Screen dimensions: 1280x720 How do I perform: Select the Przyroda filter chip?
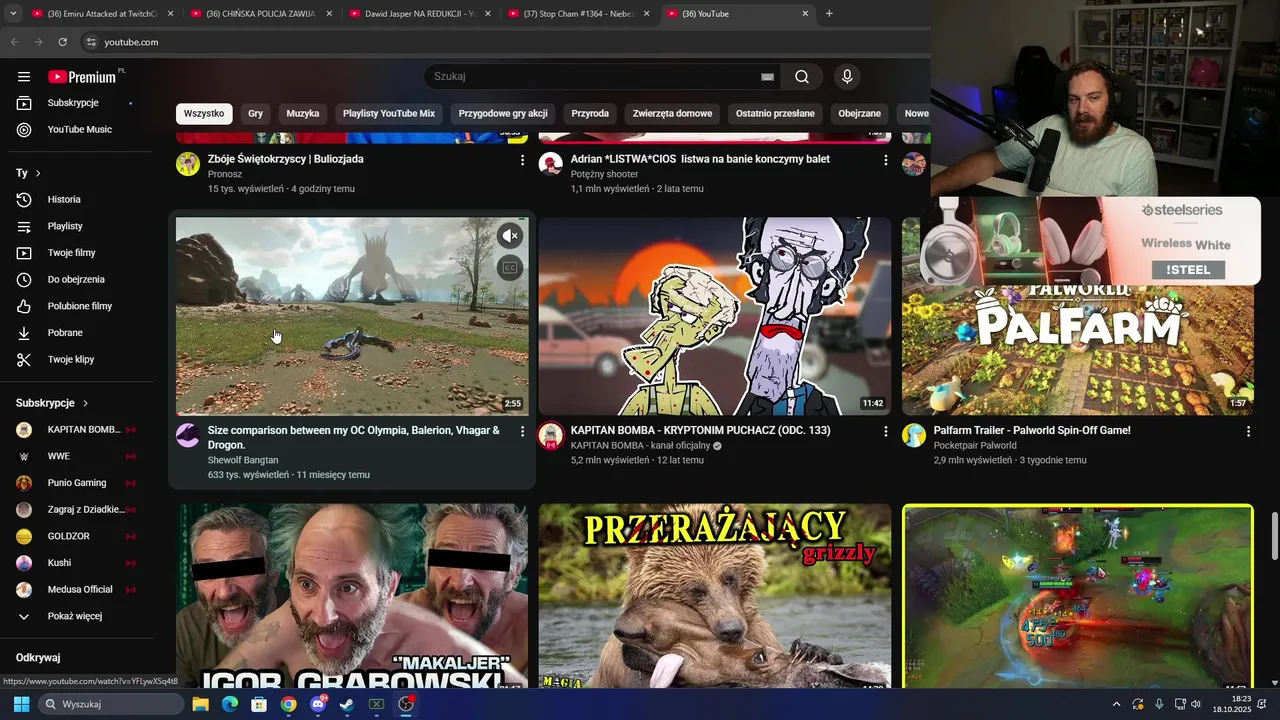point(590,114)
